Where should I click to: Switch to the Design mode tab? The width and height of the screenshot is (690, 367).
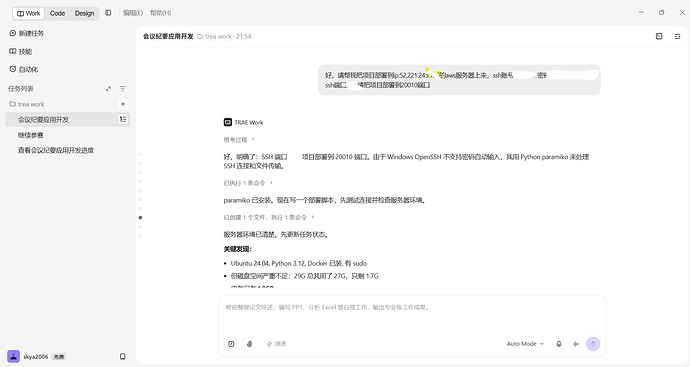coord(84,13)
